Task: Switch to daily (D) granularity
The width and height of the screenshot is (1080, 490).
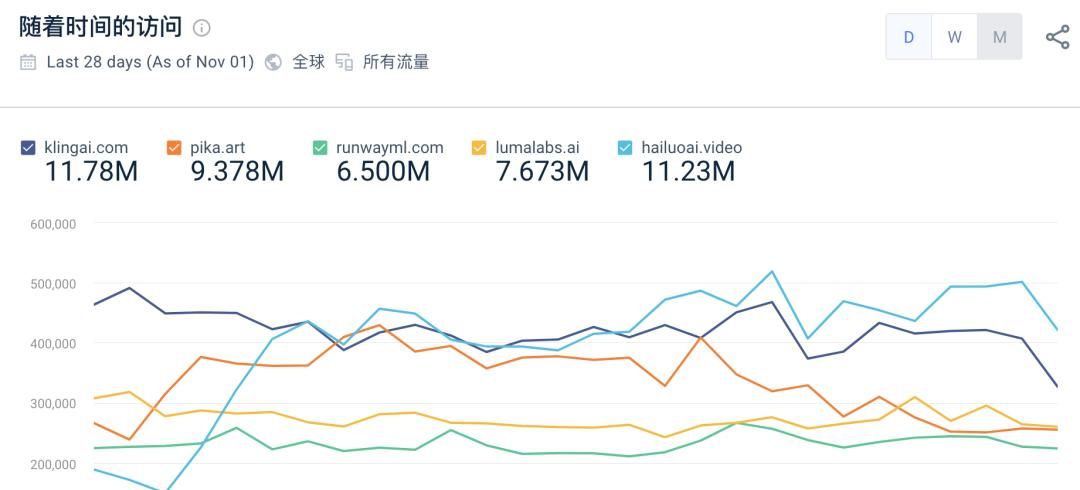Action: pos(909,37)
